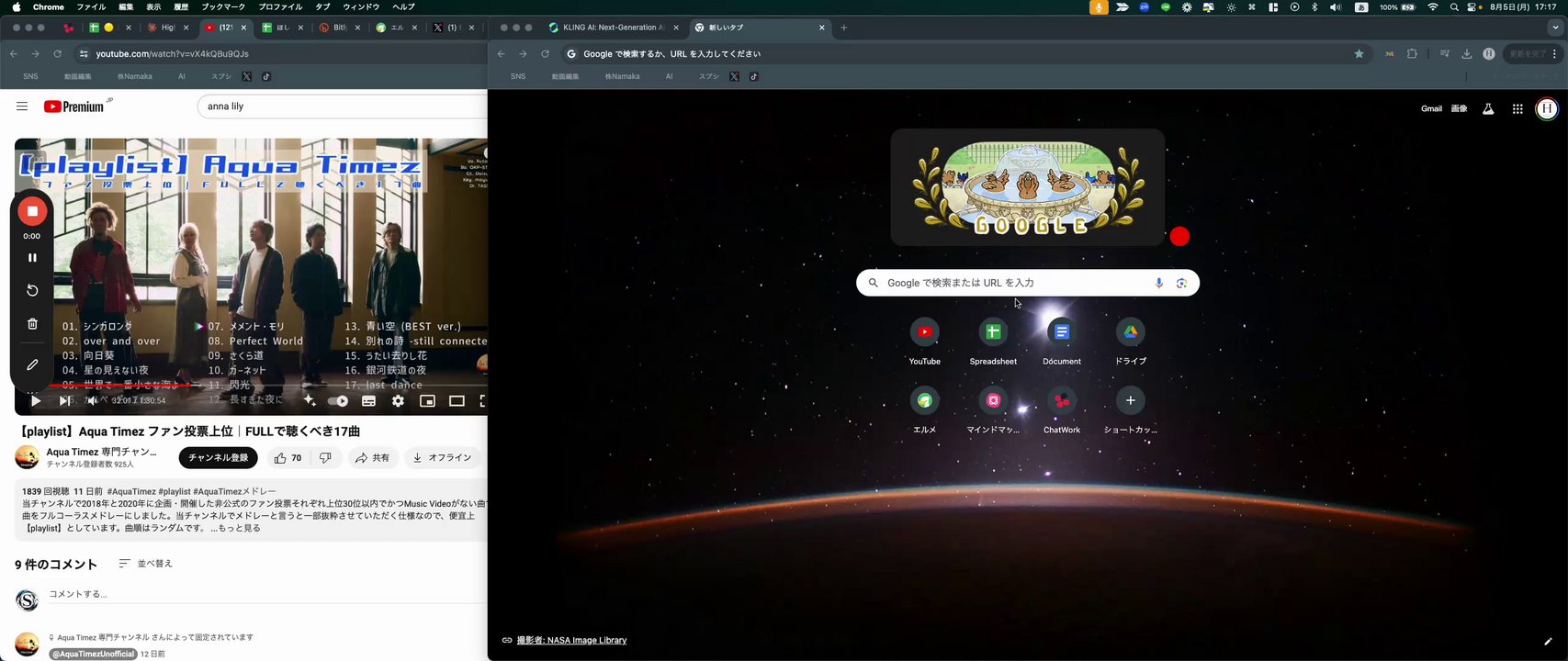Open the ブックマーク menu in menu bar
Image resolution: width=1568 pixels, height=661 pixels.
click(223, 7)
